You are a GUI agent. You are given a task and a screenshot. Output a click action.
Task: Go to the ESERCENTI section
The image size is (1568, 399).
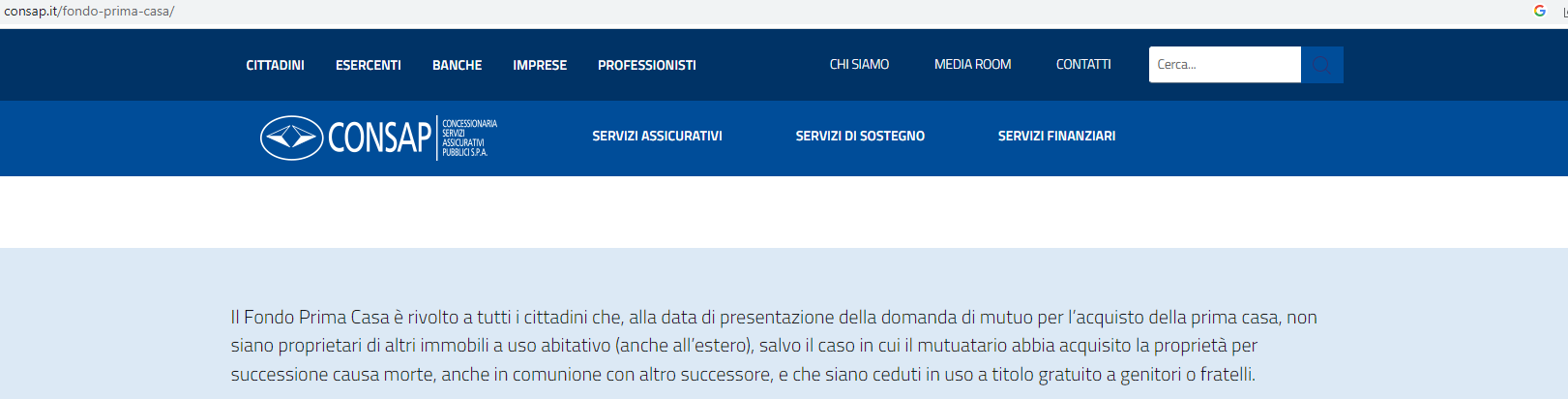pos(368,65)
